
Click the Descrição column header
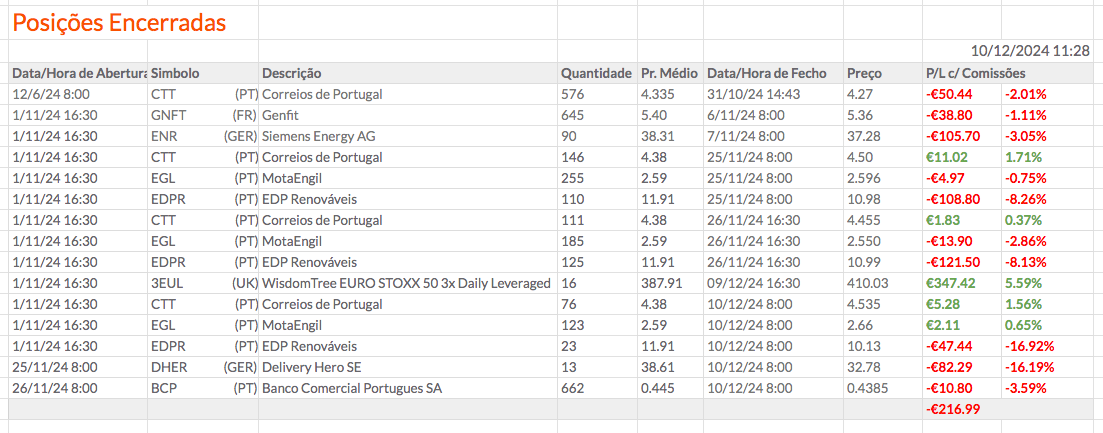click(291, 73)
